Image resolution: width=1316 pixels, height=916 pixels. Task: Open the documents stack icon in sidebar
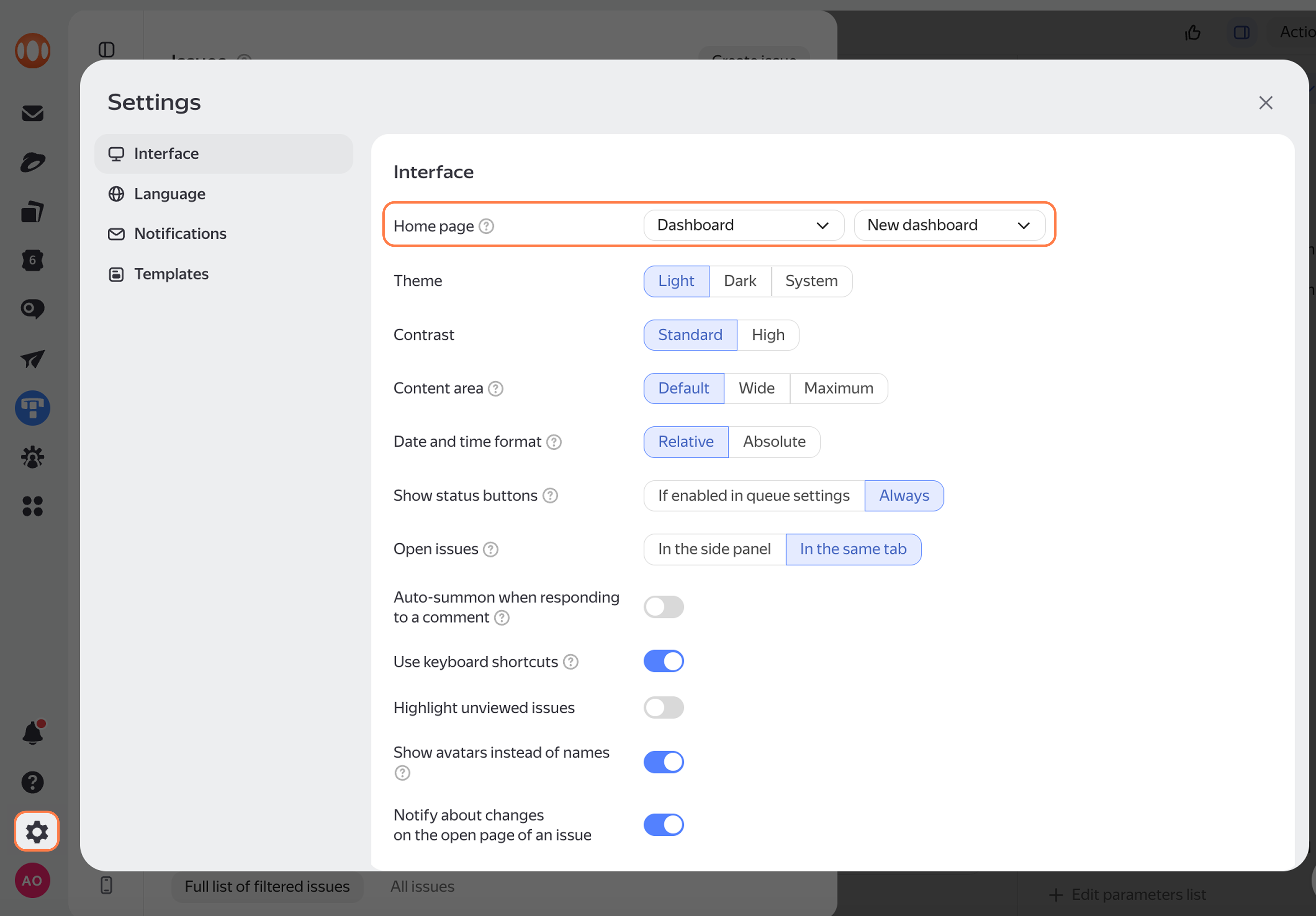coord(33,211)
